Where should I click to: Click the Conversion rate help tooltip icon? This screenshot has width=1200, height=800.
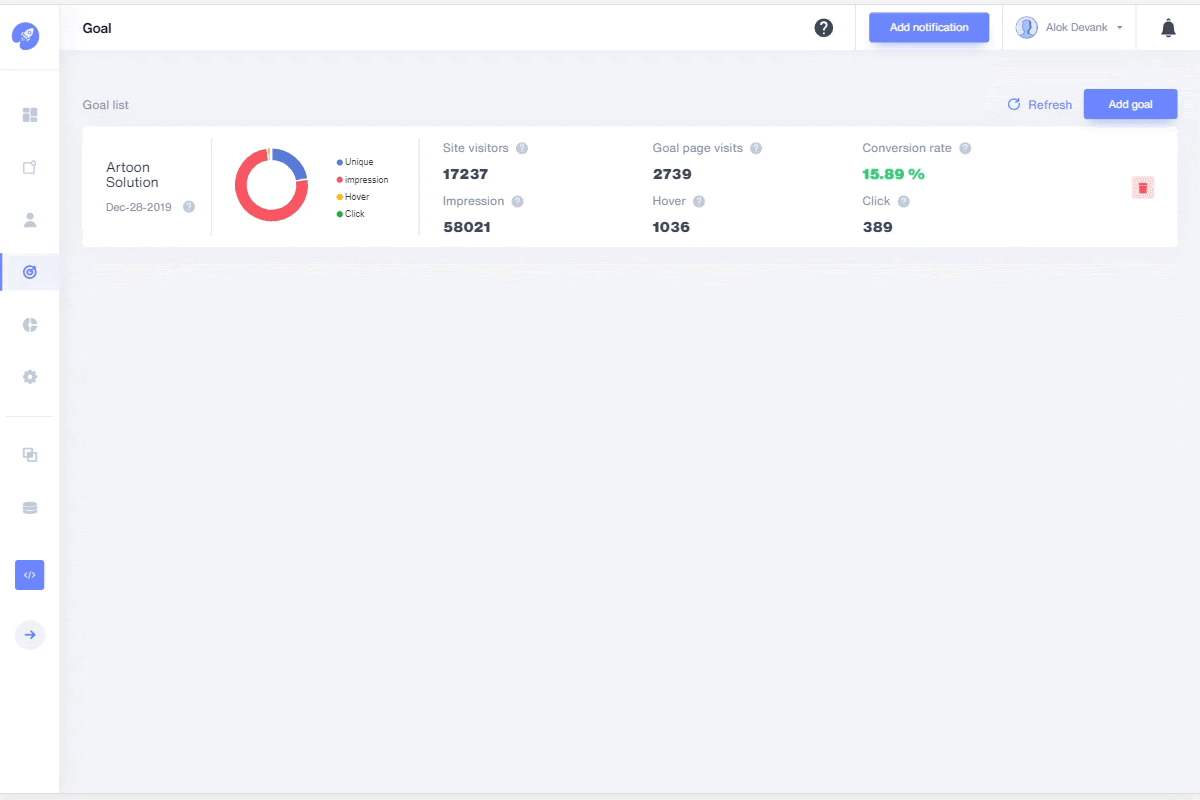point(965,148)
